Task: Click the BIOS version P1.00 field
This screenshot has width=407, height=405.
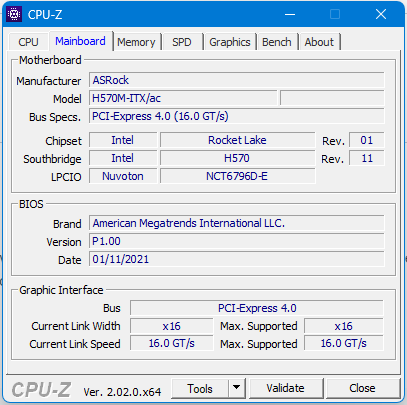Action: [x=236, y=241]
